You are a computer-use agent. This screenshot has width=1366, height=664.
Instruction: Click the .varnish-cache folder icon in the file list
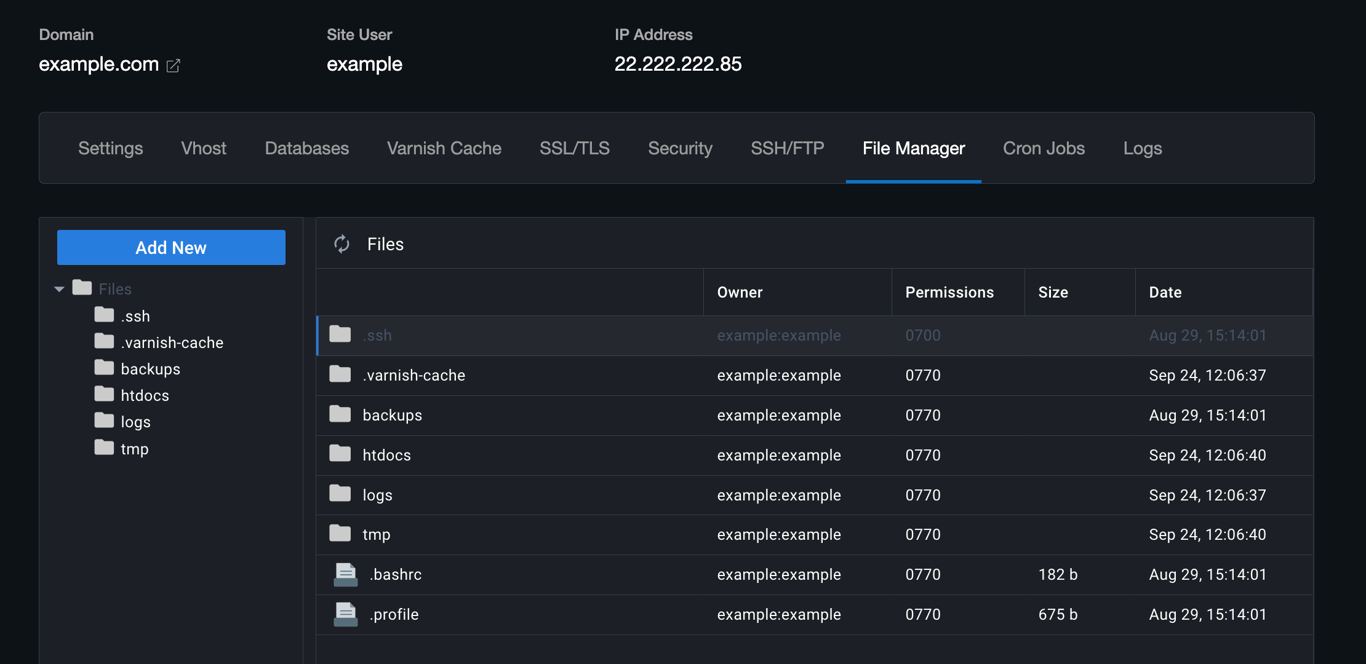tap(340, 375)
